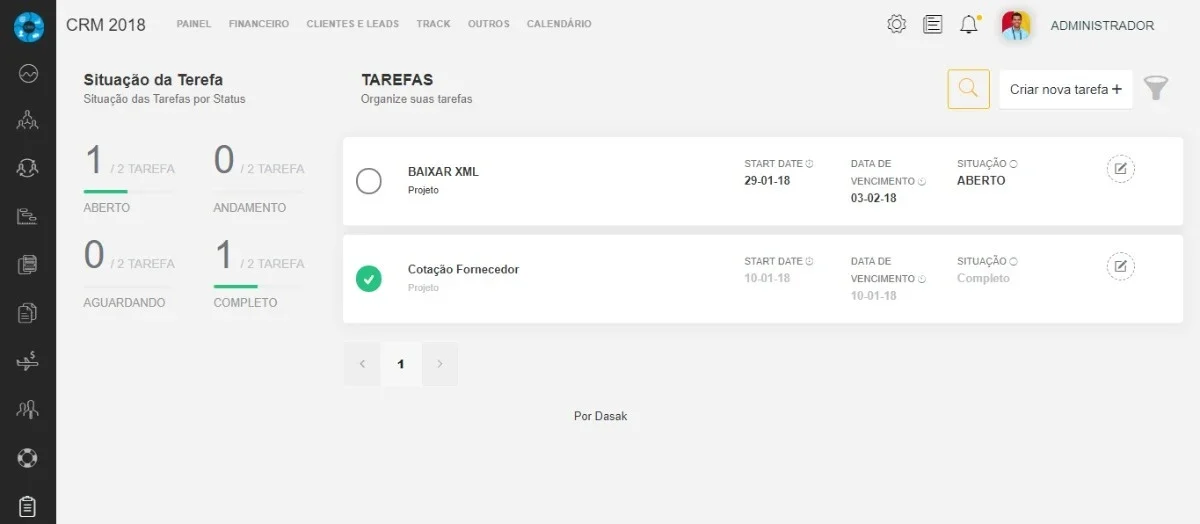Uncheck the completed Cotação Fornecedor task
Screen dimensions: 1200x524
click(369, 279)
